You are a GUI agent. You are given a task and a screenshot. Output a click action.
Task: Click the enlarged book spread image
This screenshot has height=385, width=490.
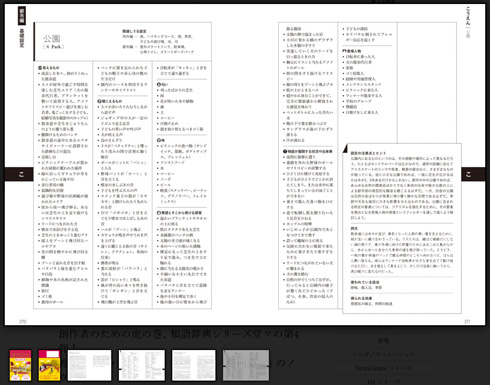pyautogui.click(x=245, y=165)
